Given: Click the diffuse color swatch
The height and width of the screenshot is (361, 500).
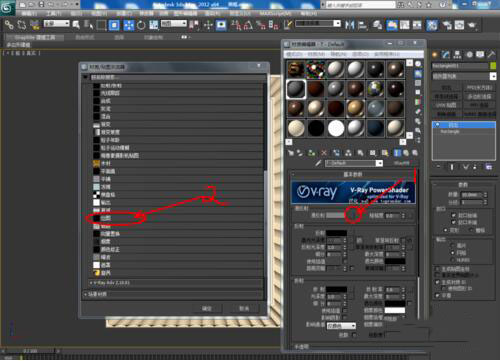Looking at the screenshot, I should [337, 215].
